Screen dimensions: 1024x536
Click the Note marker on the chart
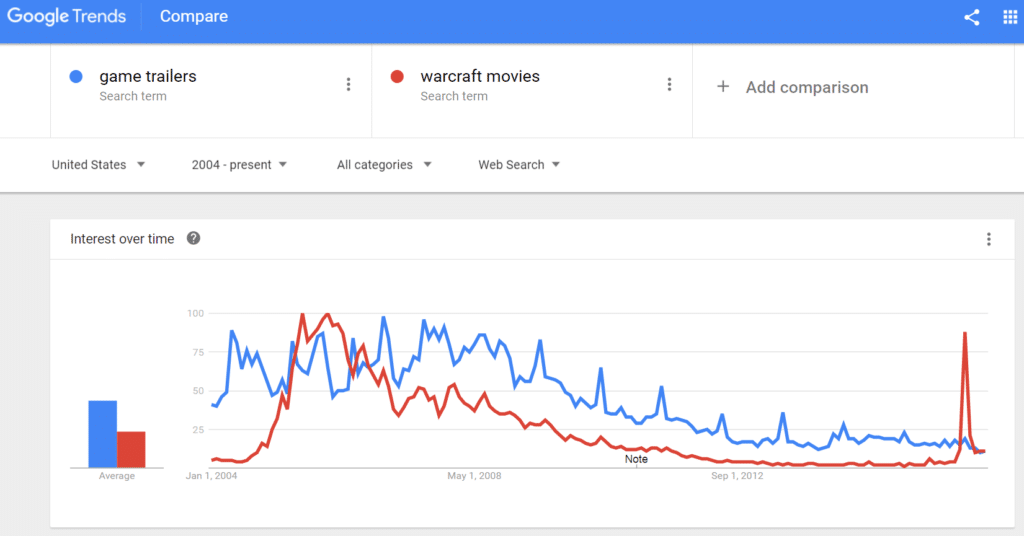point(636,459)
